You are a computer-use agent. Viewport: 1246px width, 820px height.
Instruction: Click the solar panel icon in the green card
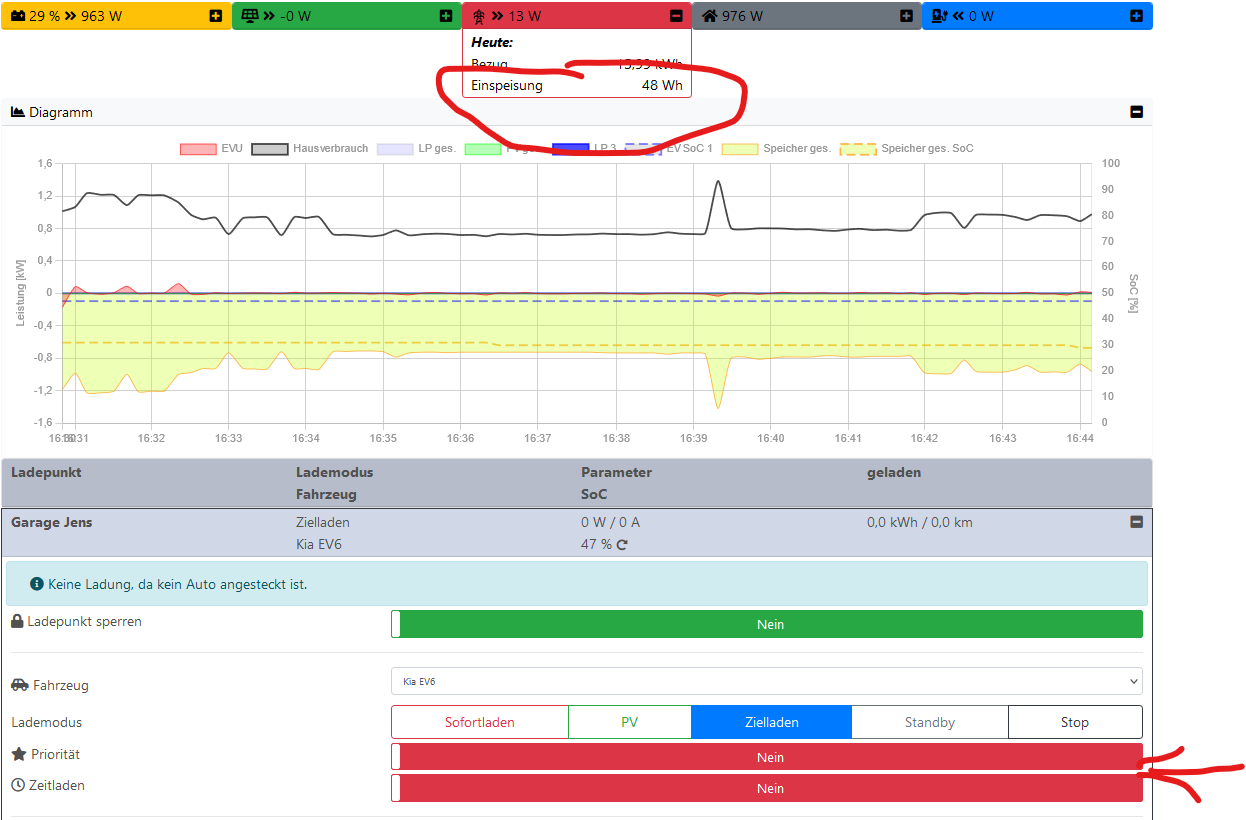coord(248,16)
